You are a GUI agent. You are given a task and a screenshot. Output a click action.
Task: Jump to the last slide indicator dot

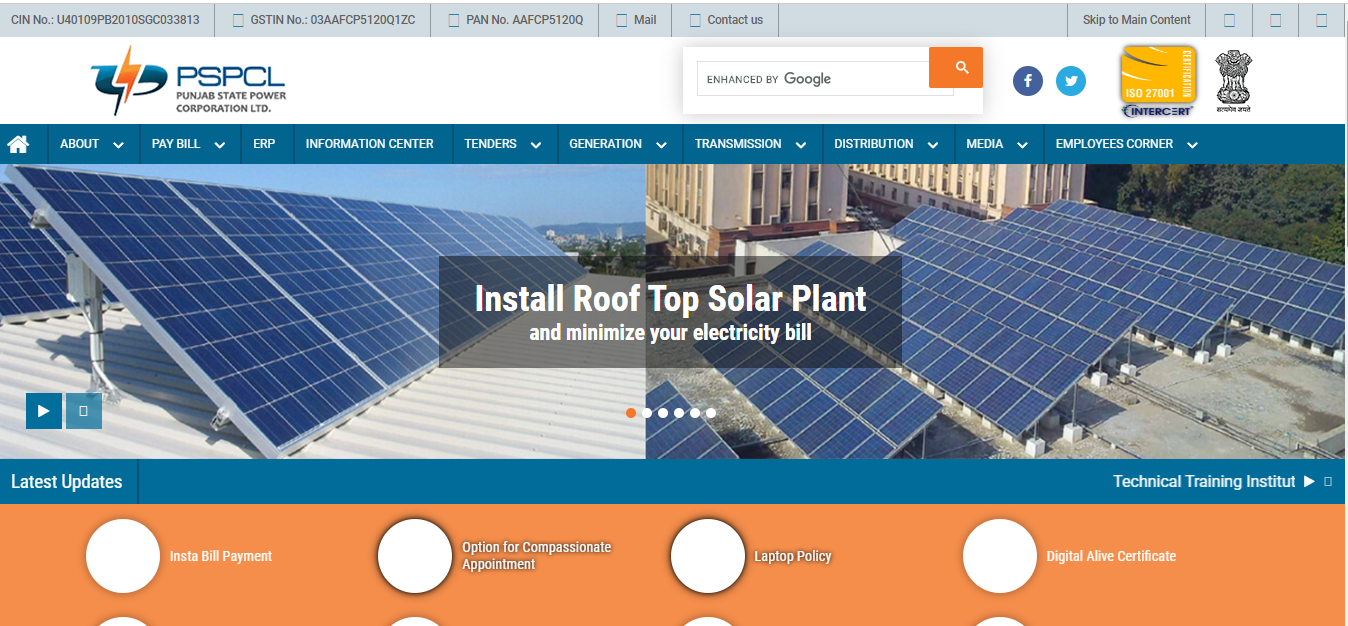[x=711, y=412]
